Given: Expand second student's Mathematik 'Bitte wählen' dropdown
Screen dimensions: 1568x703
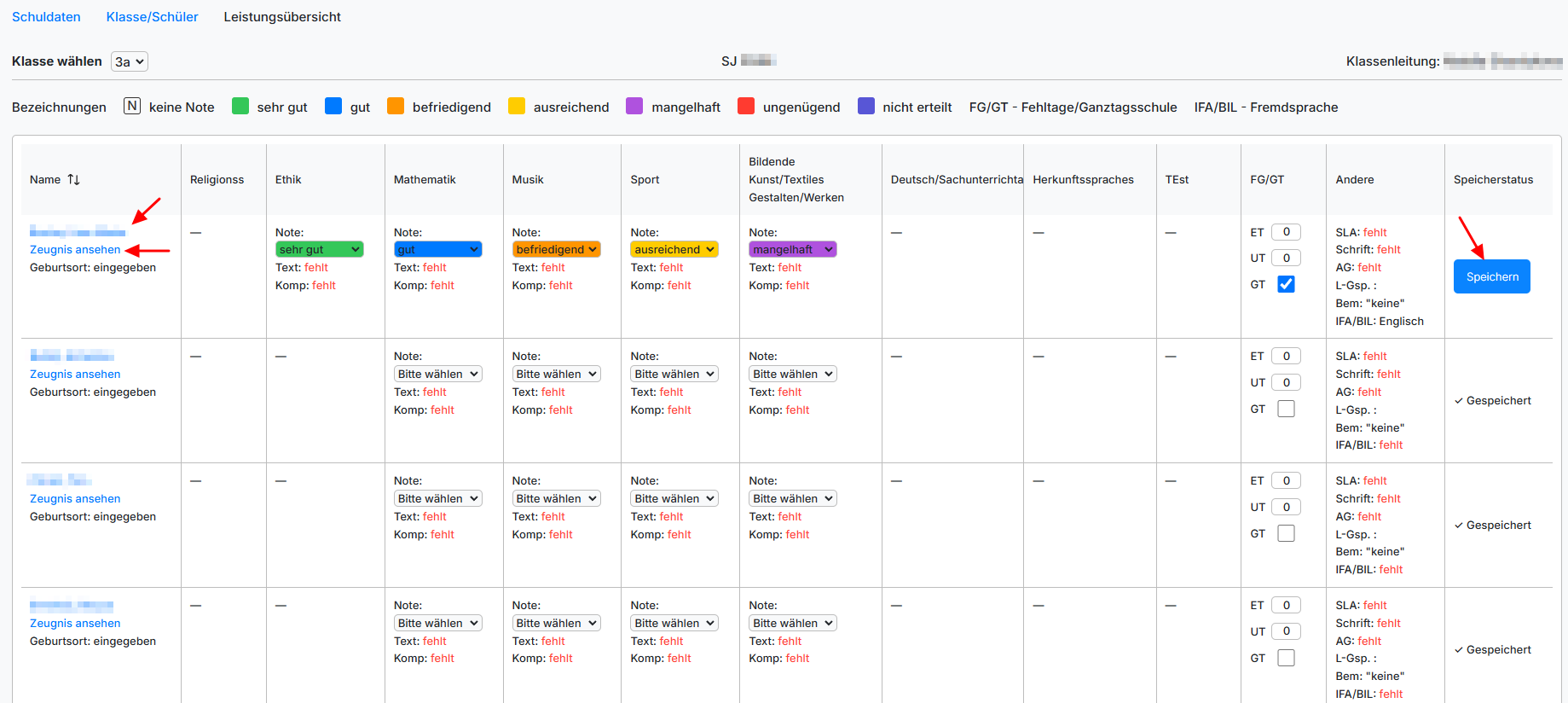Looking at the screenshot, I should coord(438,375).
